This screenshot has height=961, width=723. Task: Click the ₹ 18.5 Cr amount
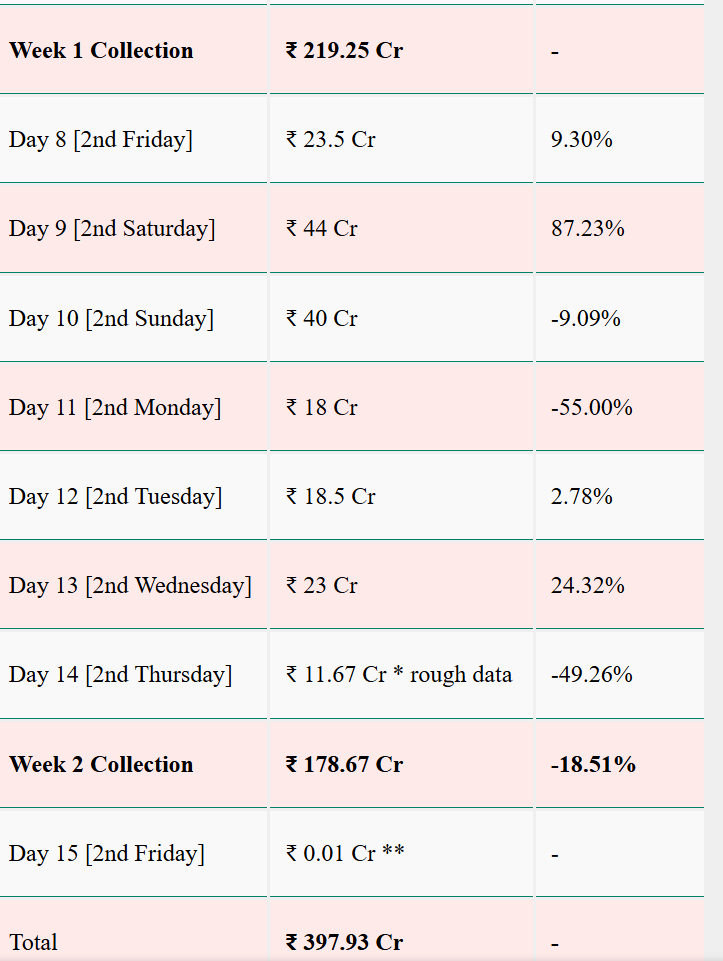click(331, 497)
